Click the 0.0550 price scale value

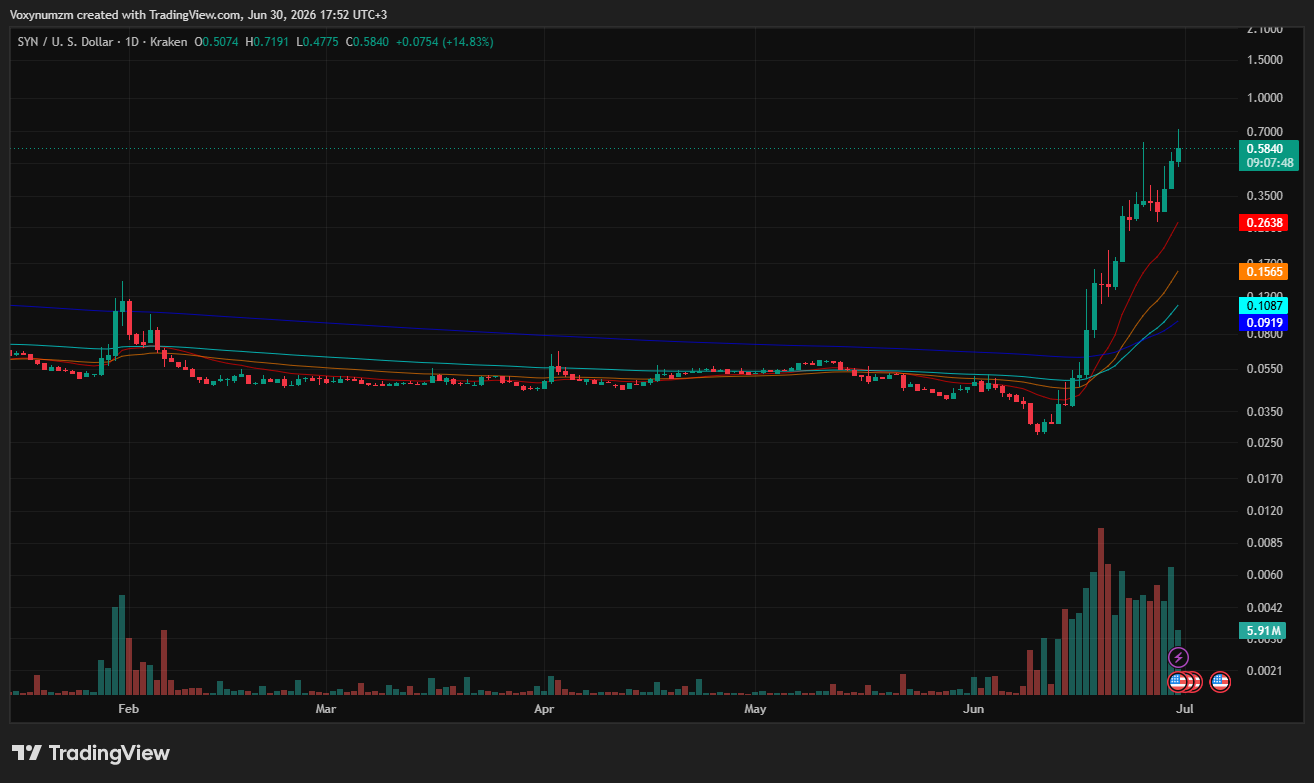pos(1264,369)
